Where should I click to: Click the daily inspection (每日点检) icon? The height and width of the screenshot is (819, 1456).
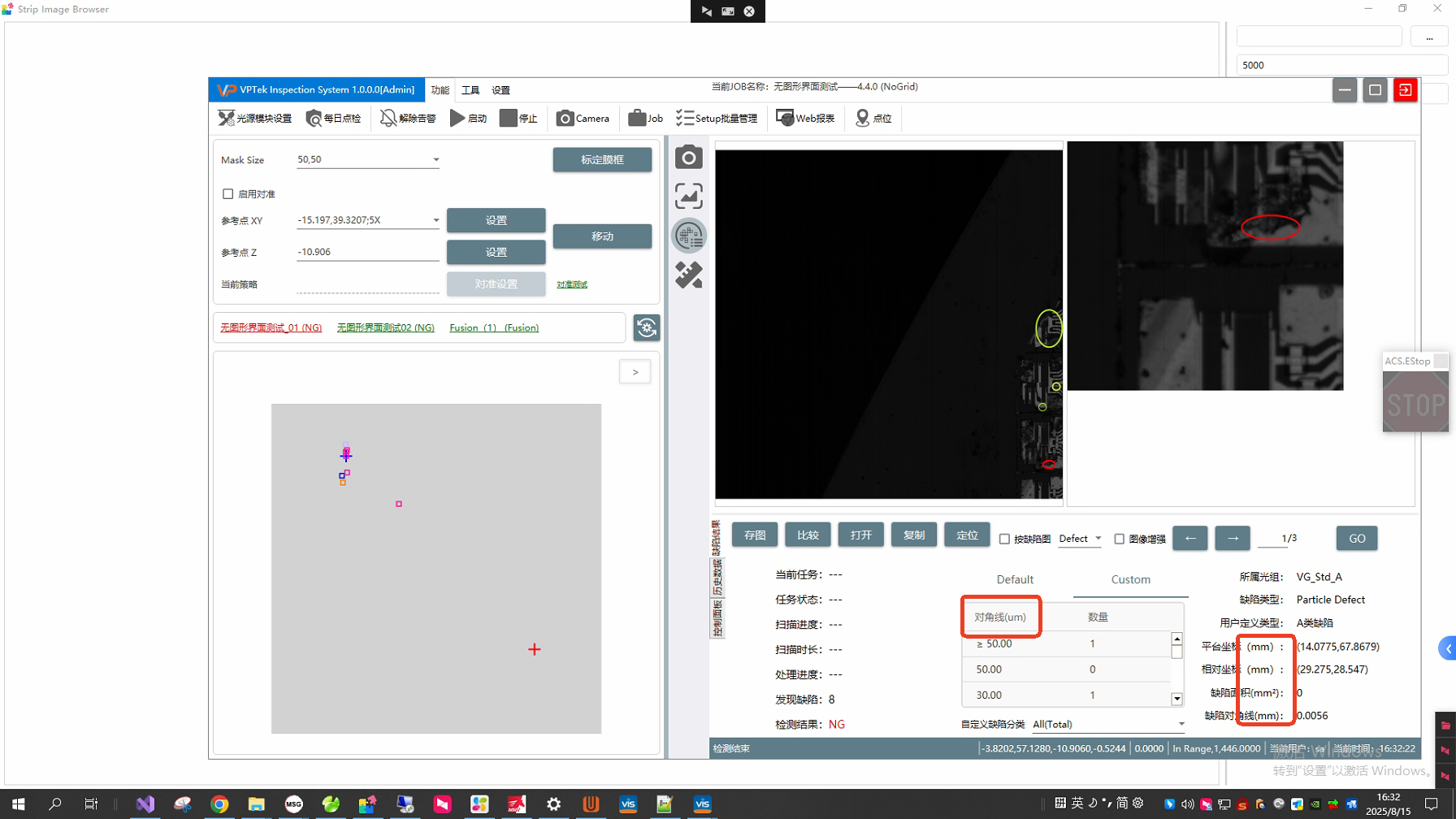(314, 119)
